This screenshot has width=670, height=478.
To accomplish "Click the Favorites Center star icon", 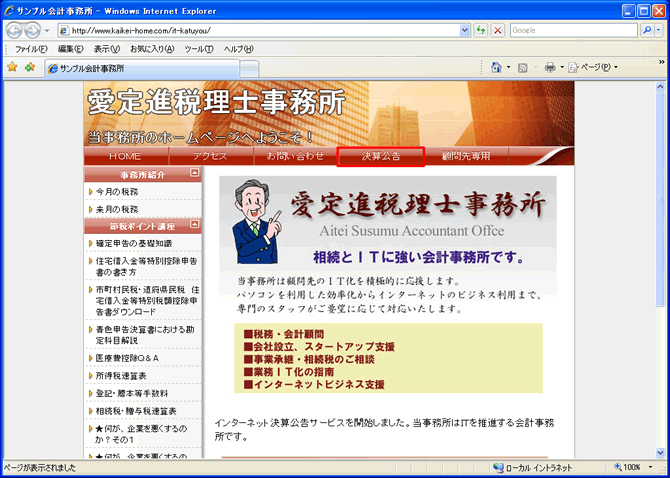I will (12, 67).
